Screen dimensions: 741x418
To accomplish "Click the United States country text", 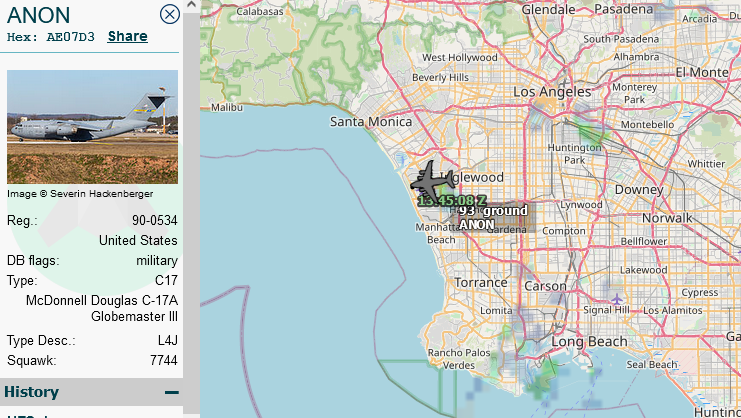I will coord(138,240).
